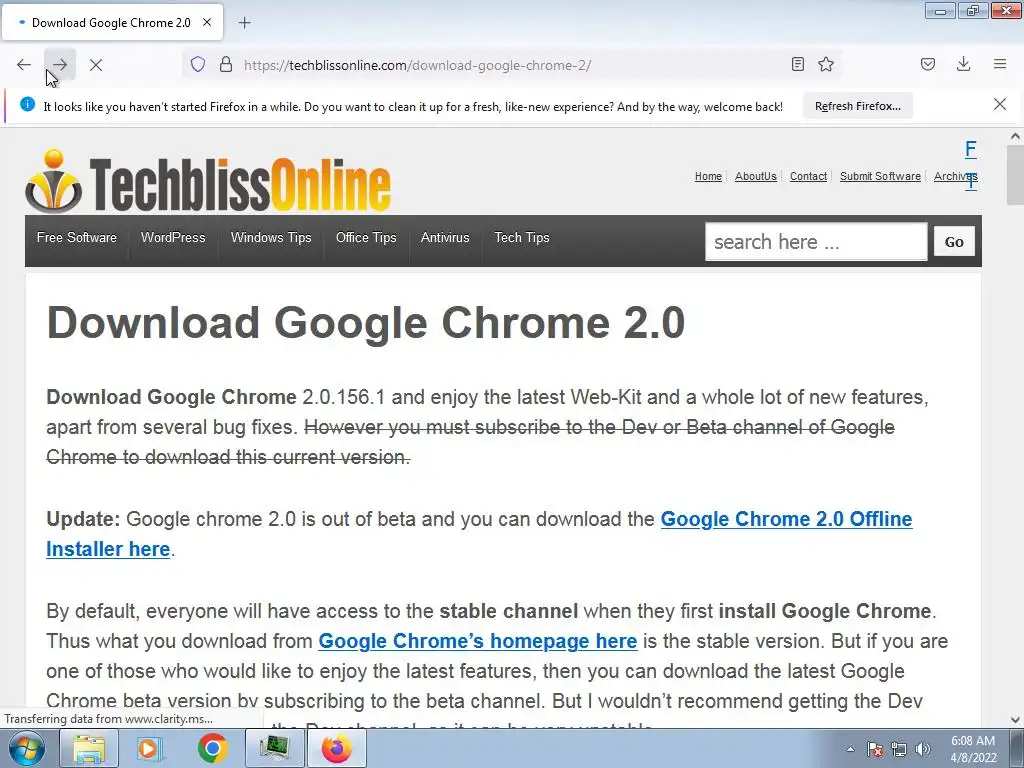Click the Firefox taskbar icon
The height and width of the screenshot is (768, 1024).
336,748
